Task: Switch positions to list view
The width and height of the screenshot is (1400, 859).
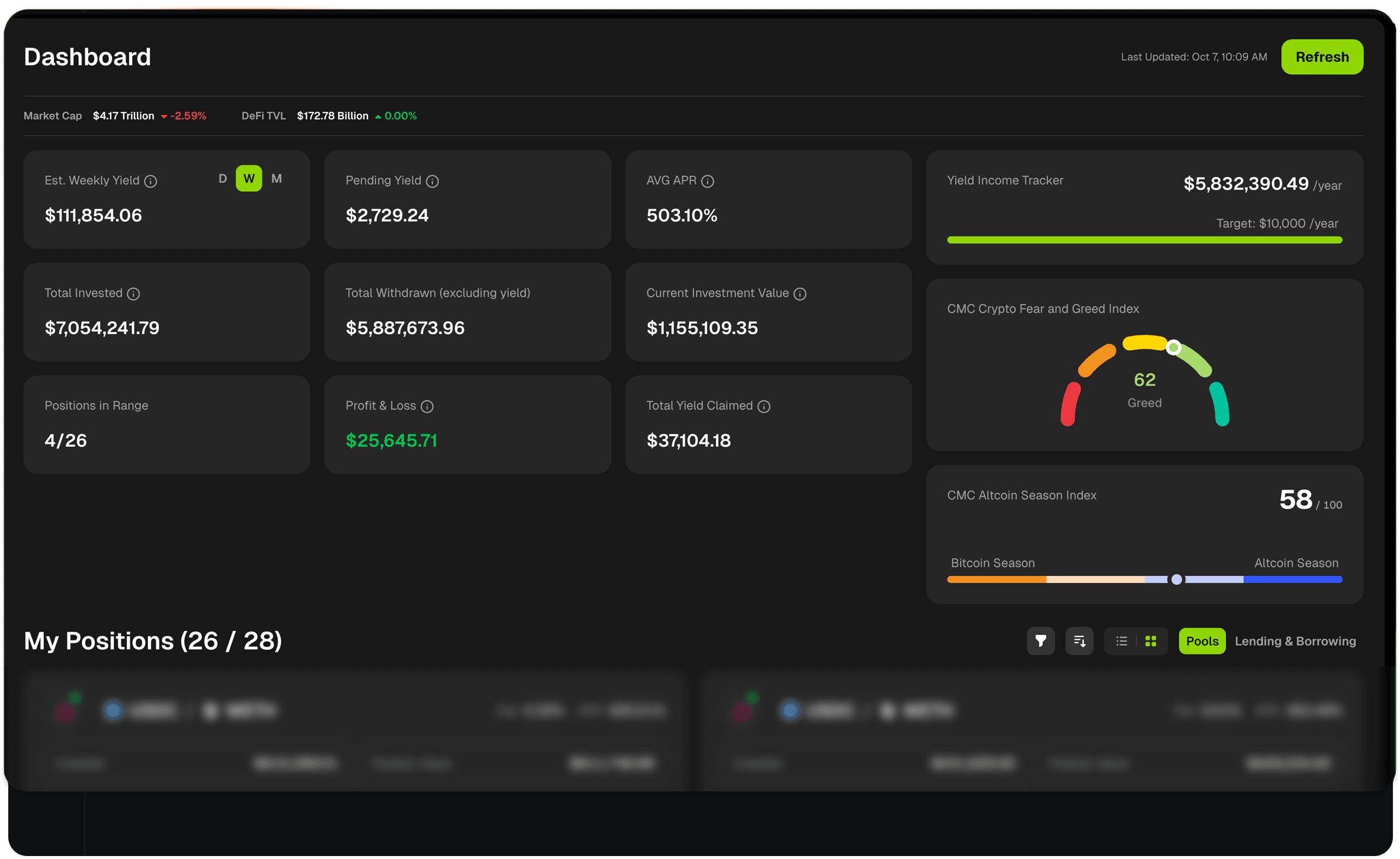Action: (x=1121, y=641)
